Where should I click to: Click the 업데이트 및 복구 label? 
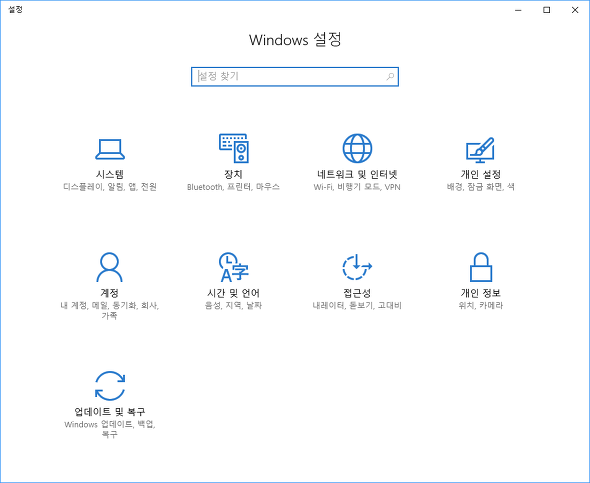click(110, 412)
